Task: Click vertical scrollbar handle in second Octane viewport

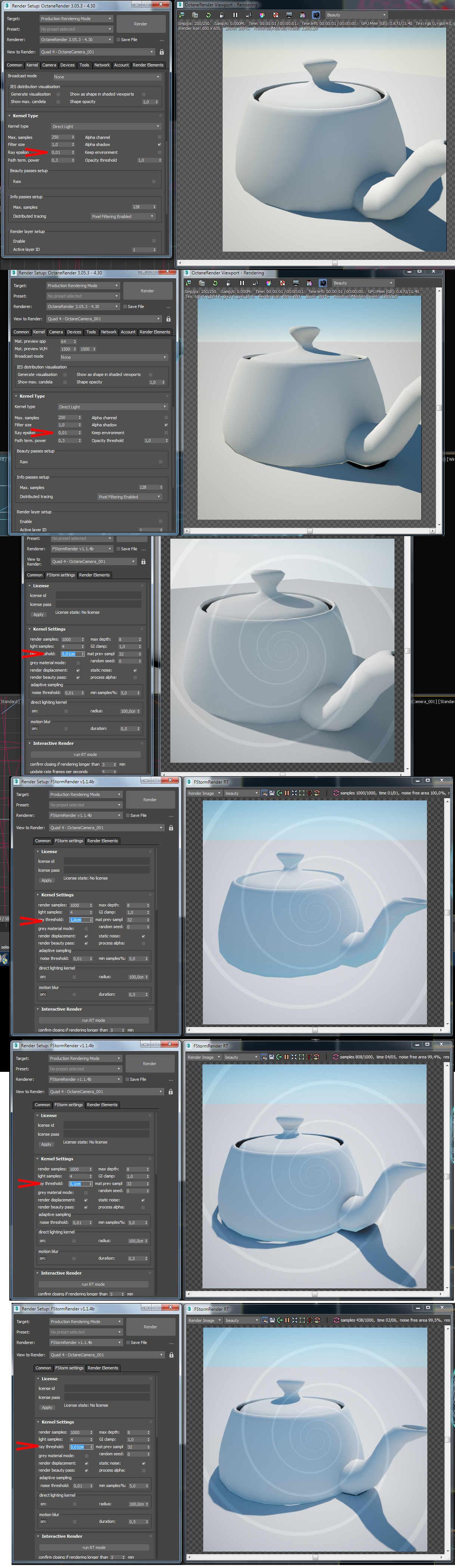Action: pyautogui.click(x=439, y=408)
